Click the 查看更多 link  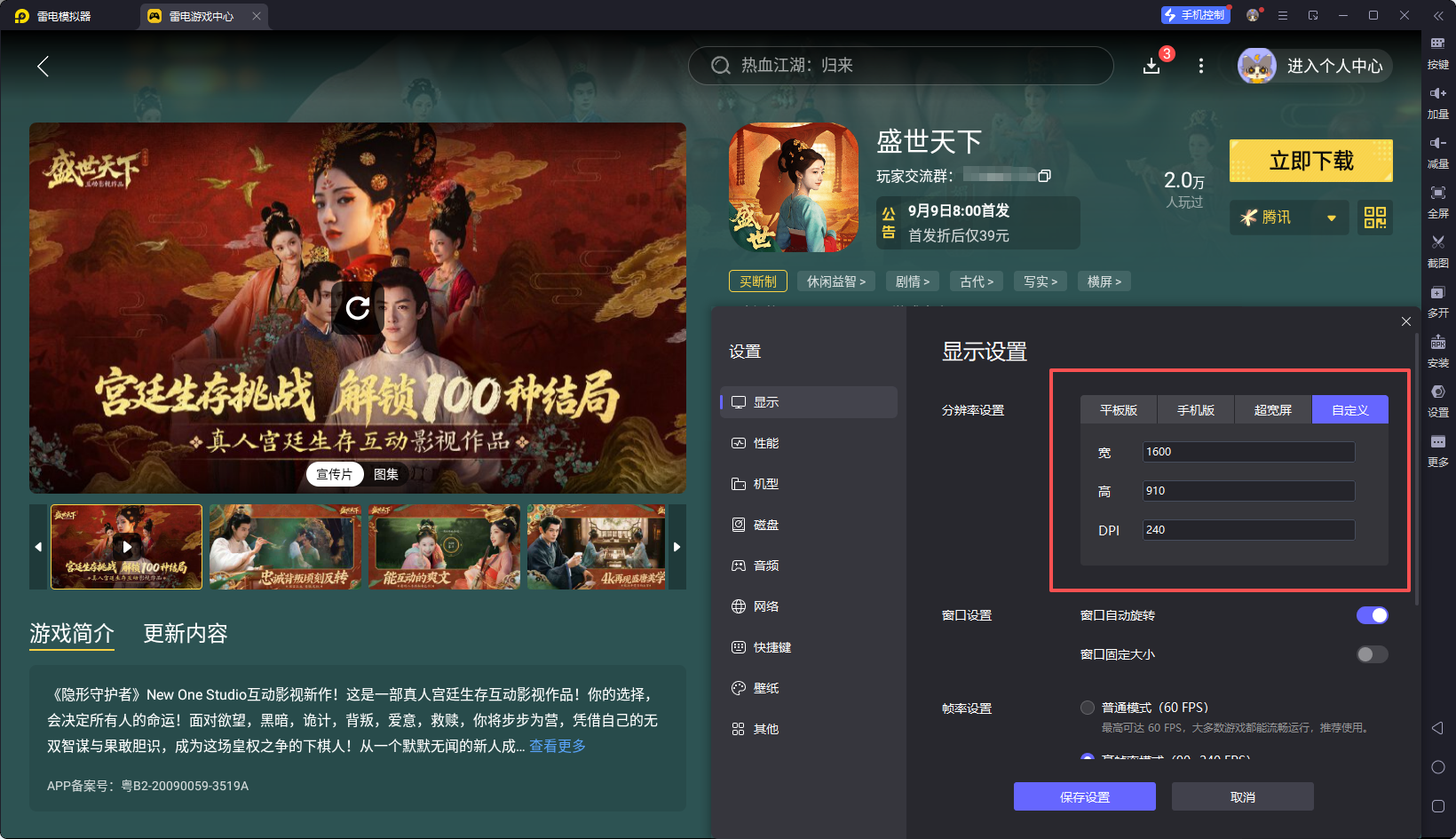(x=558, y=746)
